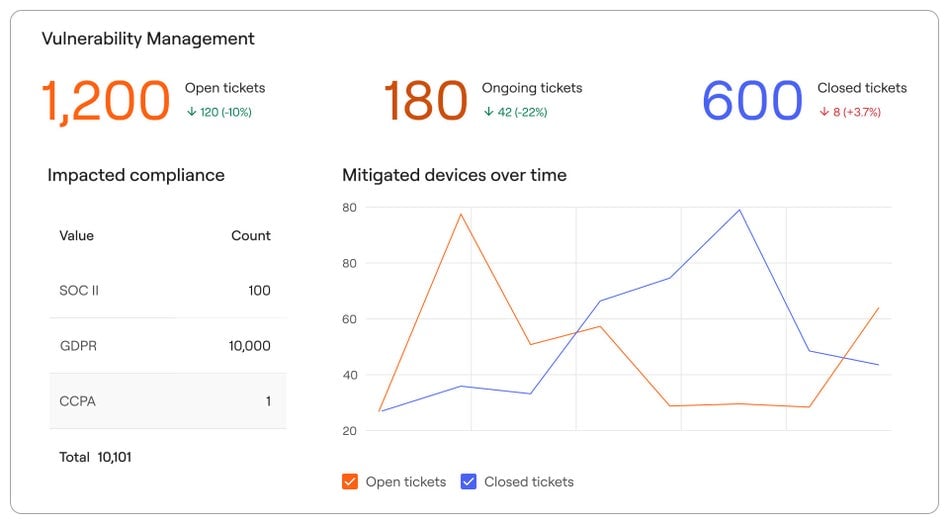Click the 180 ongoing tickets number
The width and height of the screenshot is (949, 524).
(x=425, y=101)
